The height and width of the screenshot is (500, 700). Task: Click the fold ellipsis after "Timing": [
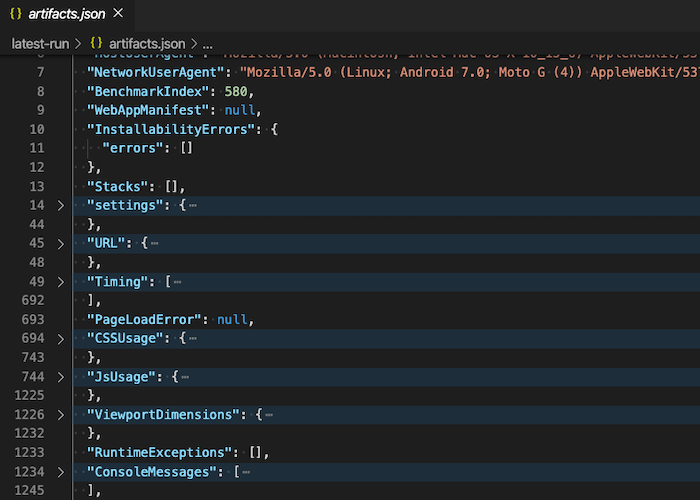tap(178, 282)
